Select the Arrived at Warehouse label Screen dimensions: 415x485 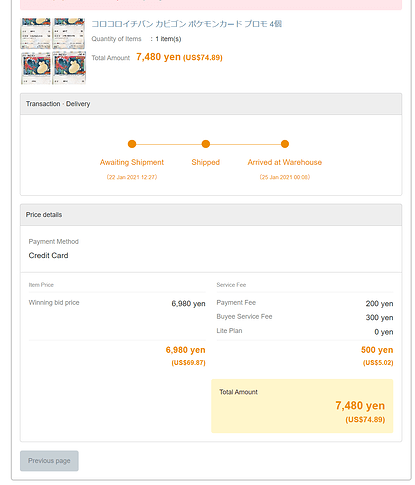click(285, 162)
